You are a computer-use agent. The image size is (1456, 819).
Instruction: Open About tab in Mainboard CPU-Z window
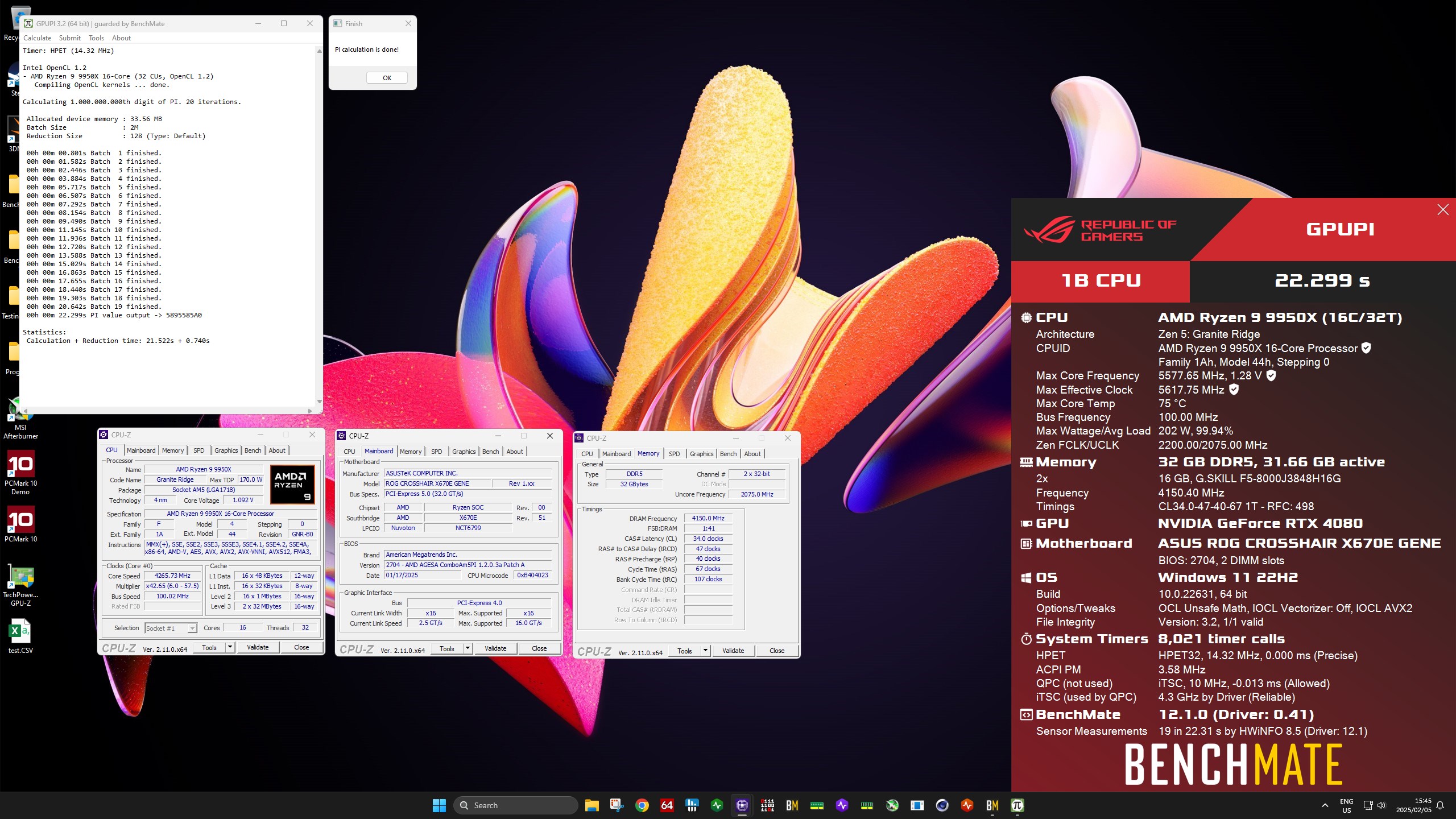coord(515,452)
